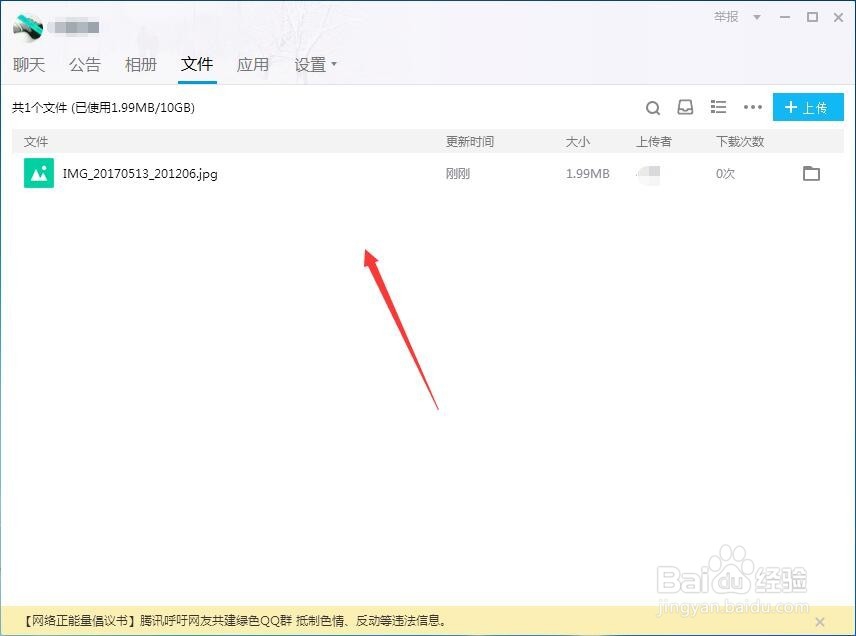Click the plus upload icon in the blue button
856x636 pixels.
tap(789, 107)
